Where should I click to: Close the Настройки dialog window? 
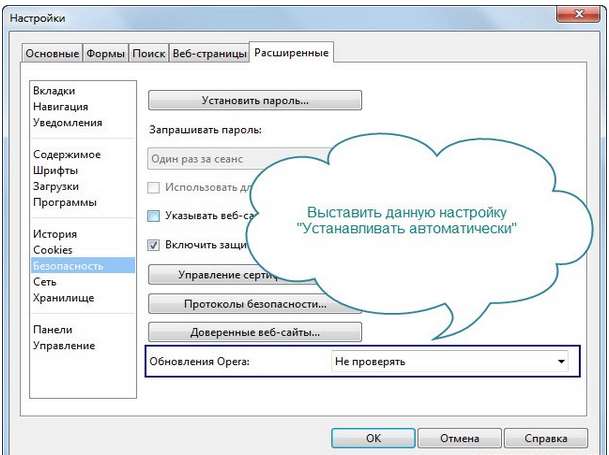pos(572,15)
